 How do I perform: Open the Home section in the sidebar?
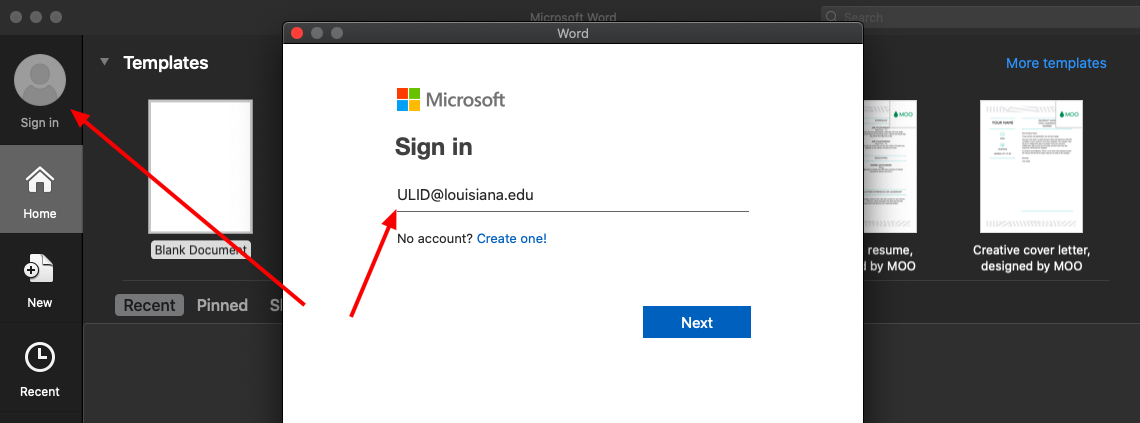click(x=40, y=190)
